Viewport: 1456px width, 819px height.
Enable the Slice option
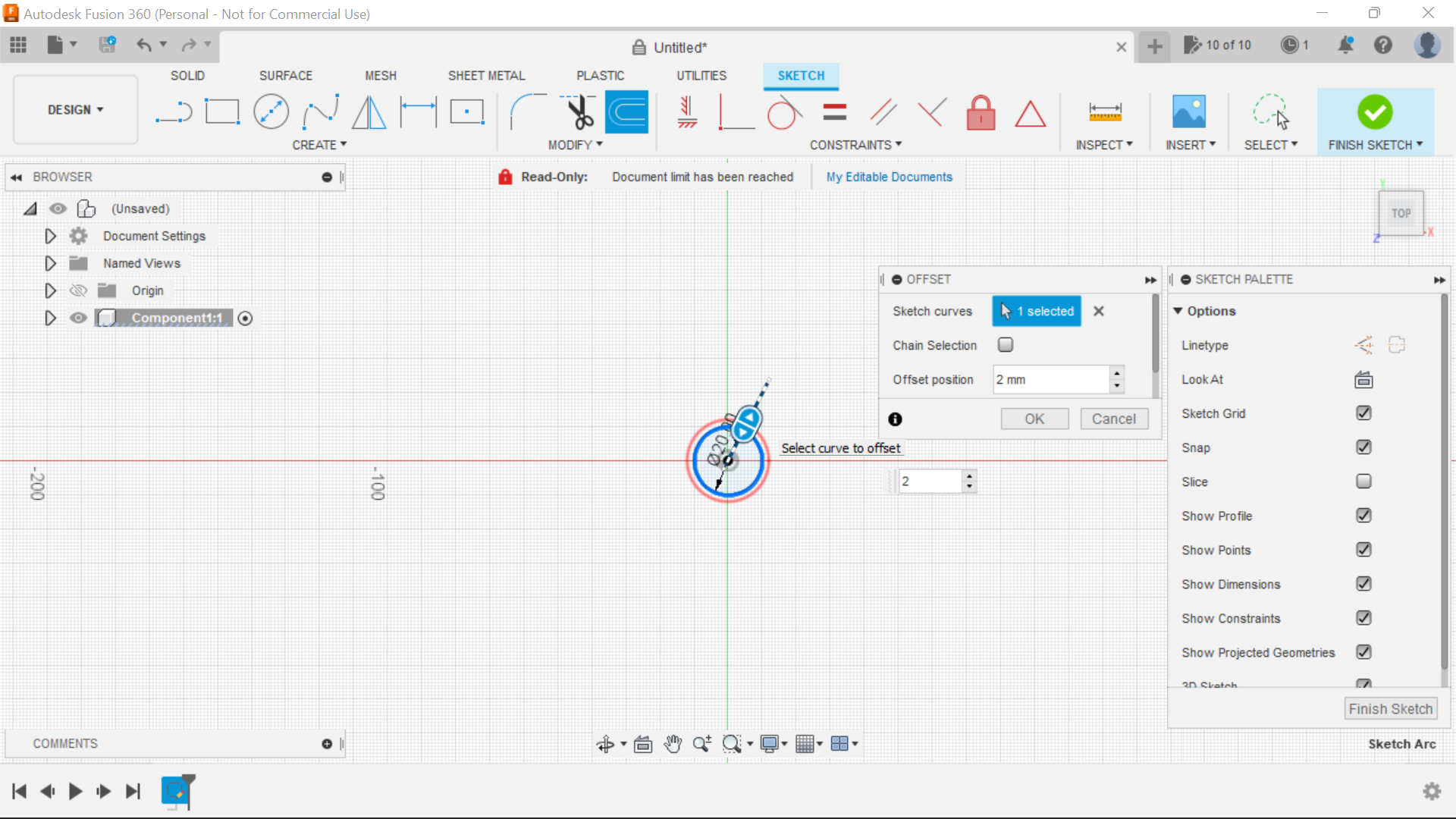(x=1363, y=482)
